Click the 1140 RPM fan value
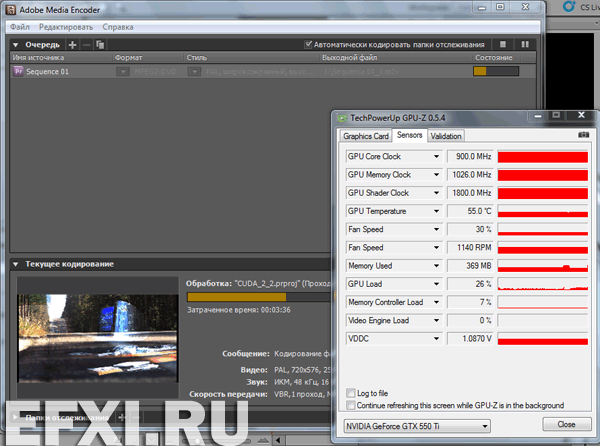This screenshot has height=446, width=600. (x=470, y=247)
